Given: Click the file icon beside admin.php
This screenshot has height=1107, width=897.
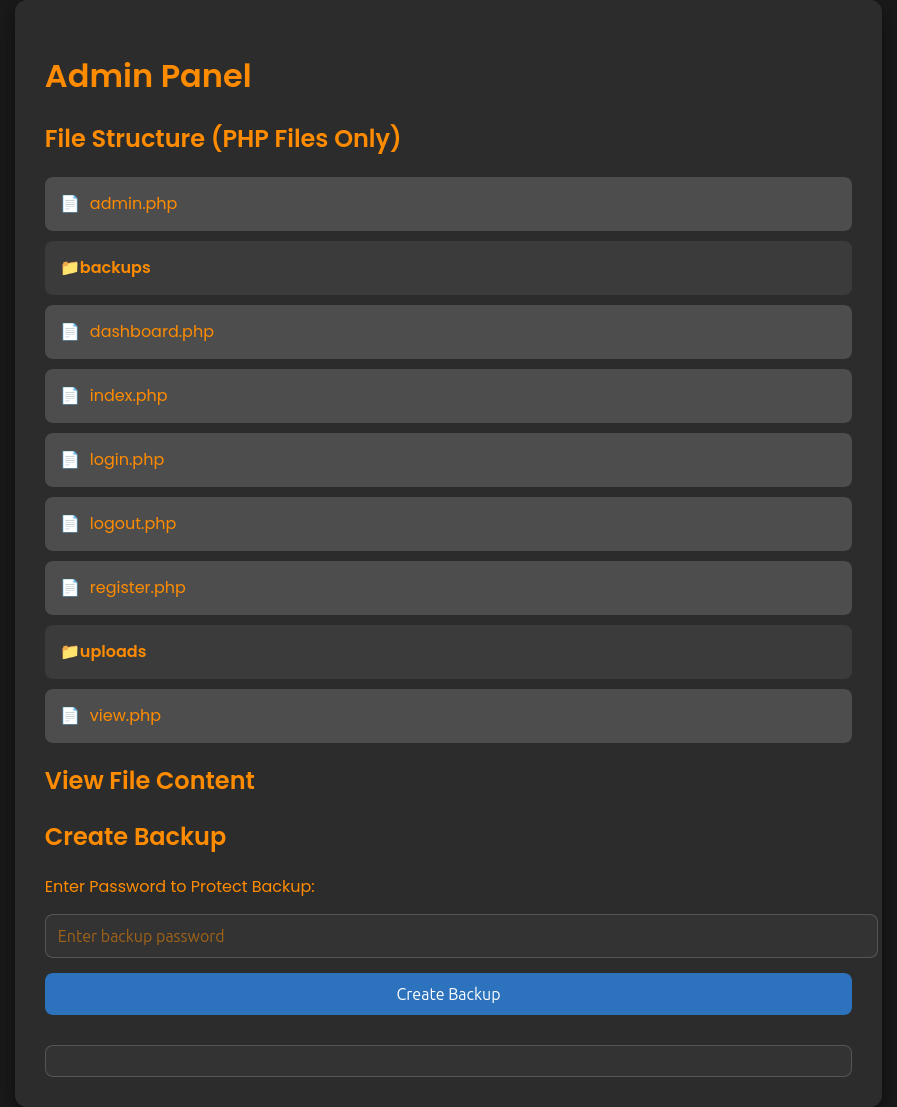Looking at the screenshot, I should click(x=70, y=204).
